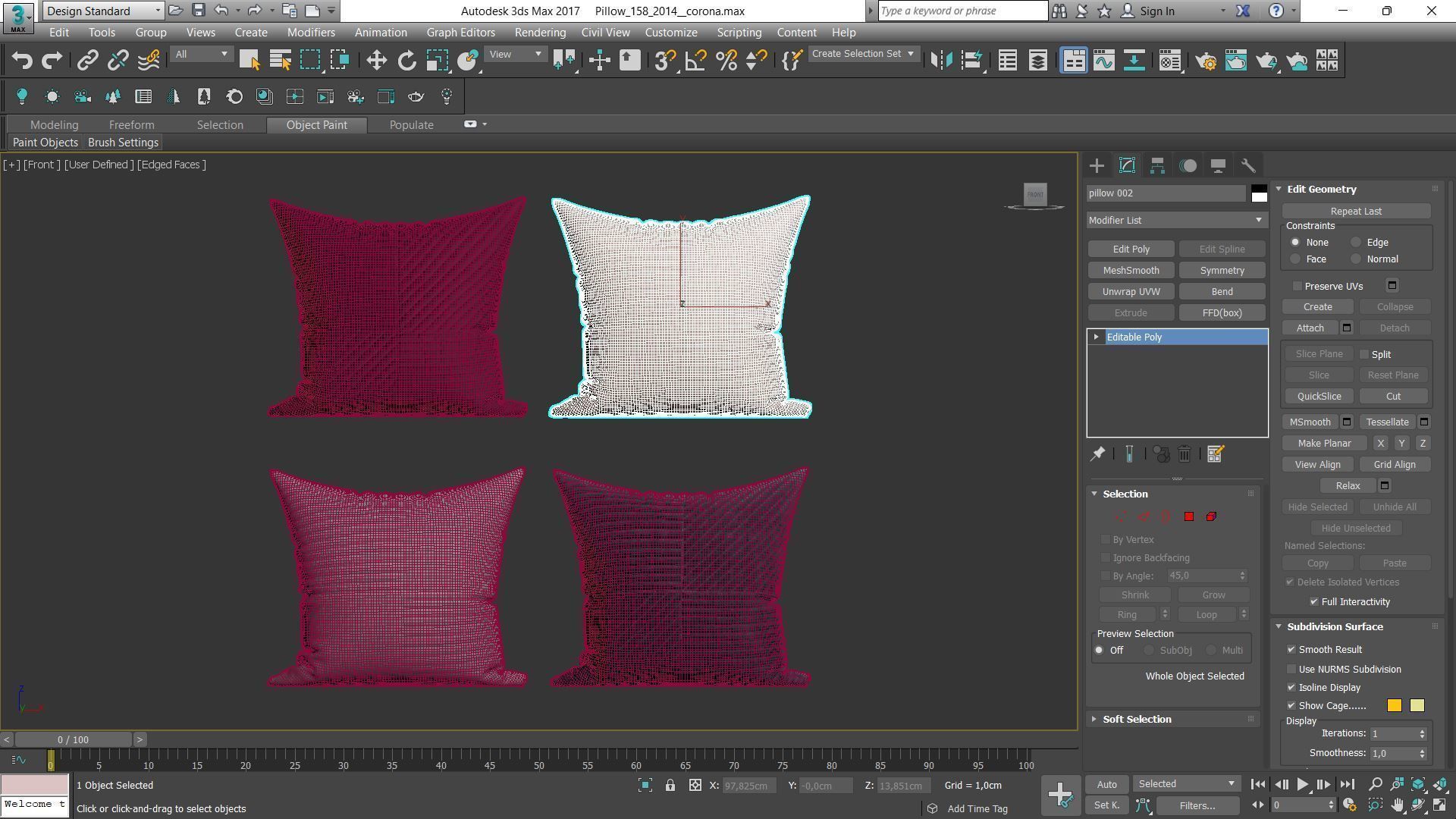Open the Utilities command panel
The width and height of the screenshot is (1456, 819).
pos(1248,165)
